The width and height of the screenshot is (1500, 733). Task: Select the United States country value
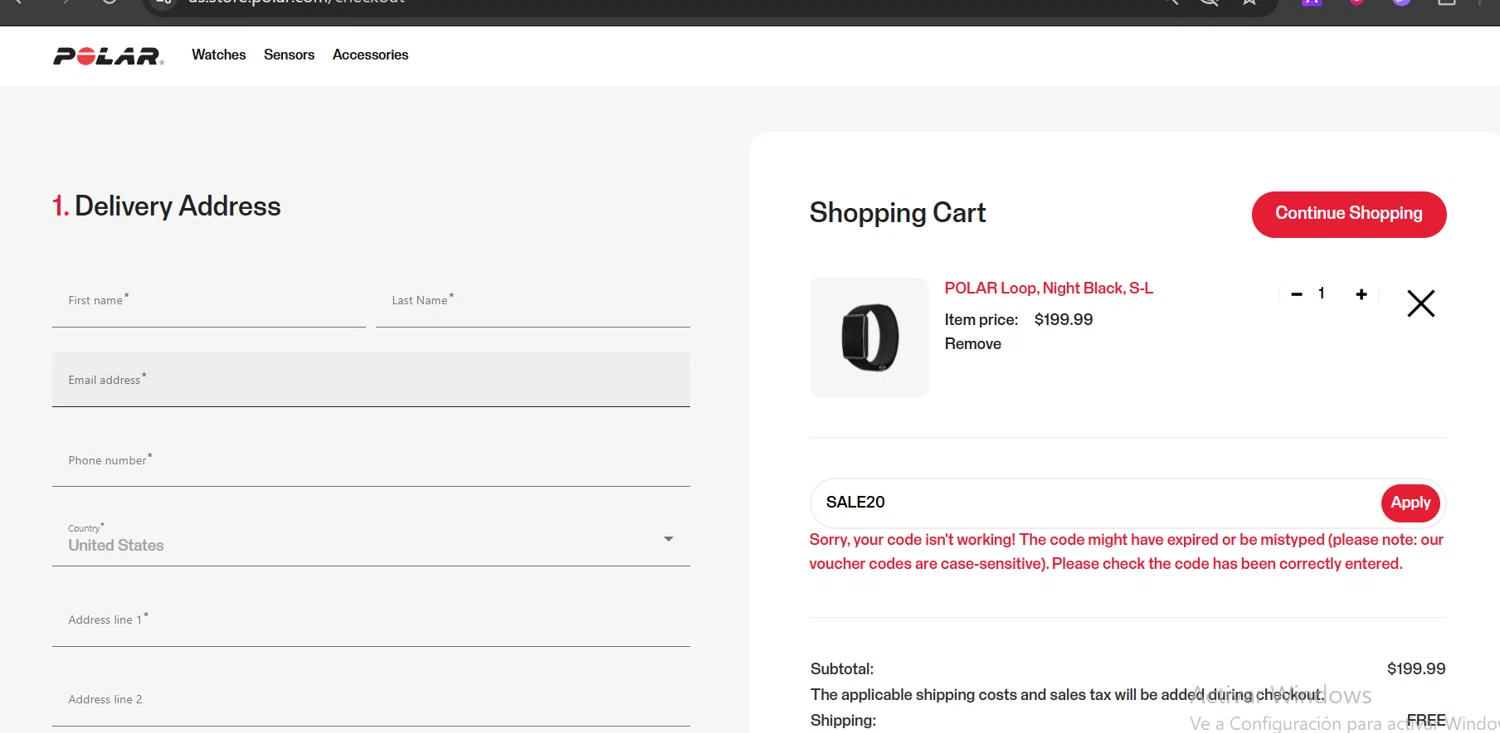116,545
